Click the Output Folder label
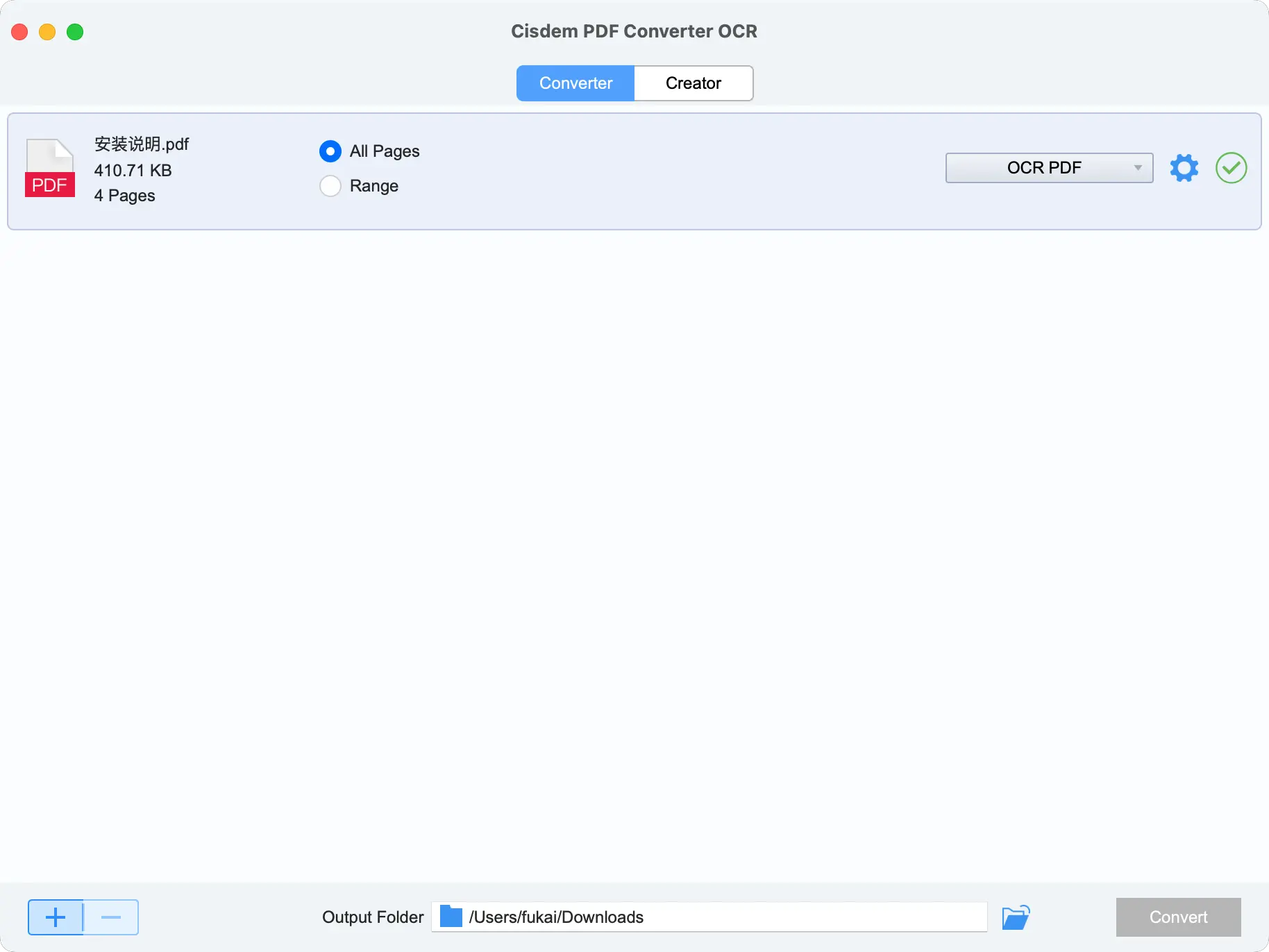The height and width of the screenshot is (952, 1269). [373, 917]
